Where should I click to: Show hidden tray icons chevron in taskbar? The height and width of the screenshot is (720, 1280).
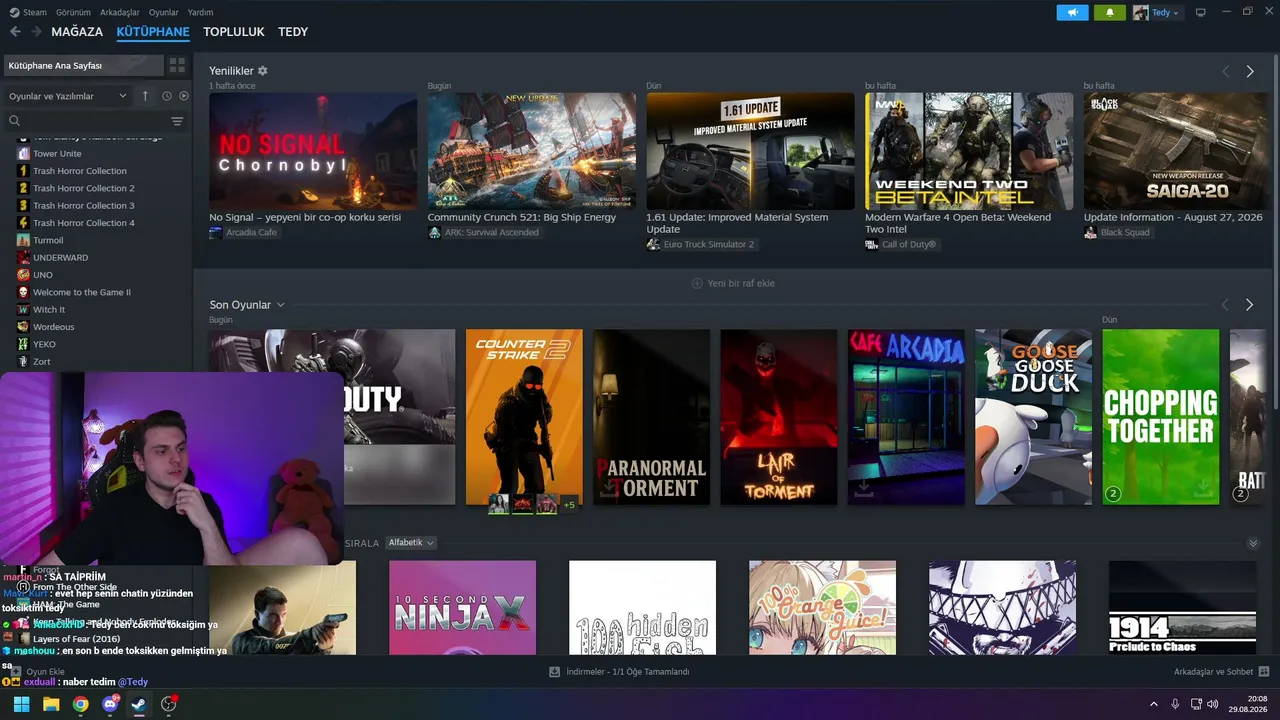(1152, 704)
